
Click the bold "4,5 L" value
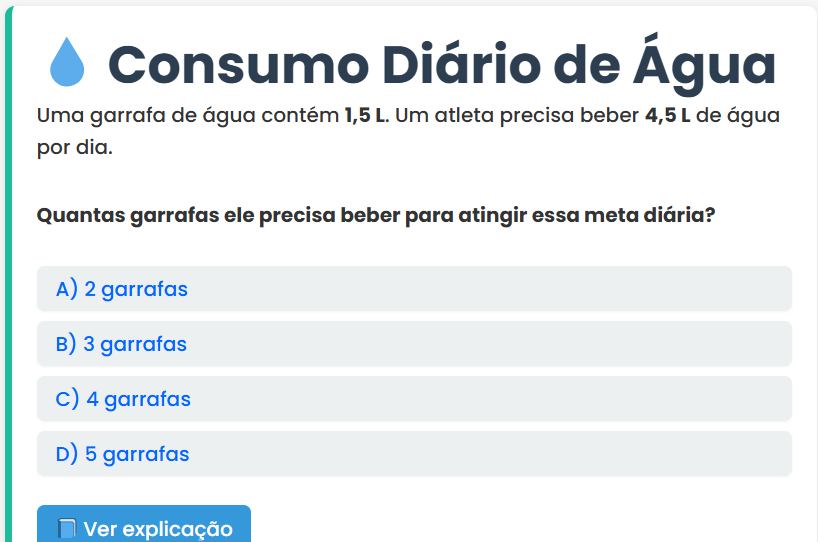pos(667,115)
